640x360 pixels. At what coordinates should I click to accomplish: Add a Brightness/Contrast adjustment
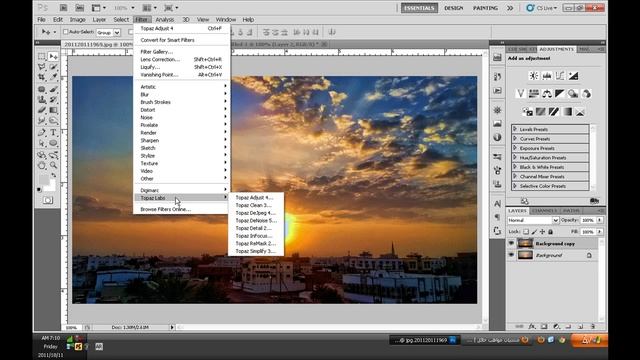click(x=533, y=76)
